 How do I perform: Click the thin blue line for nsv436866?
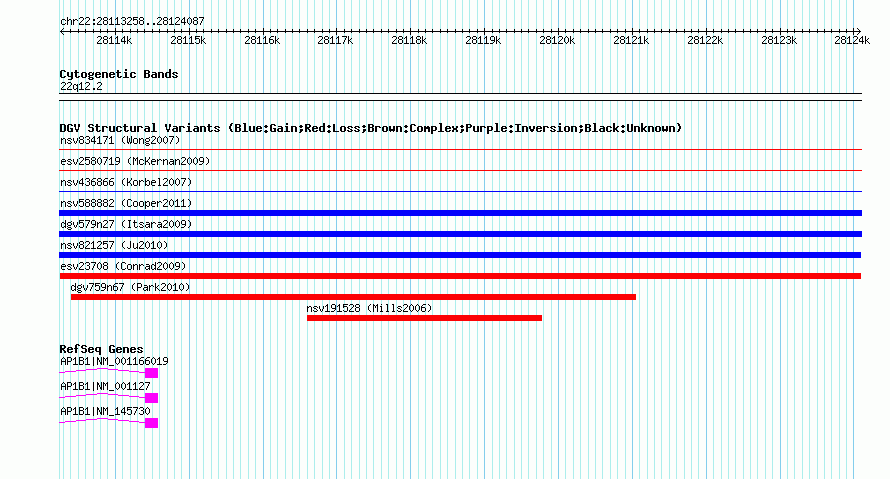460,192
